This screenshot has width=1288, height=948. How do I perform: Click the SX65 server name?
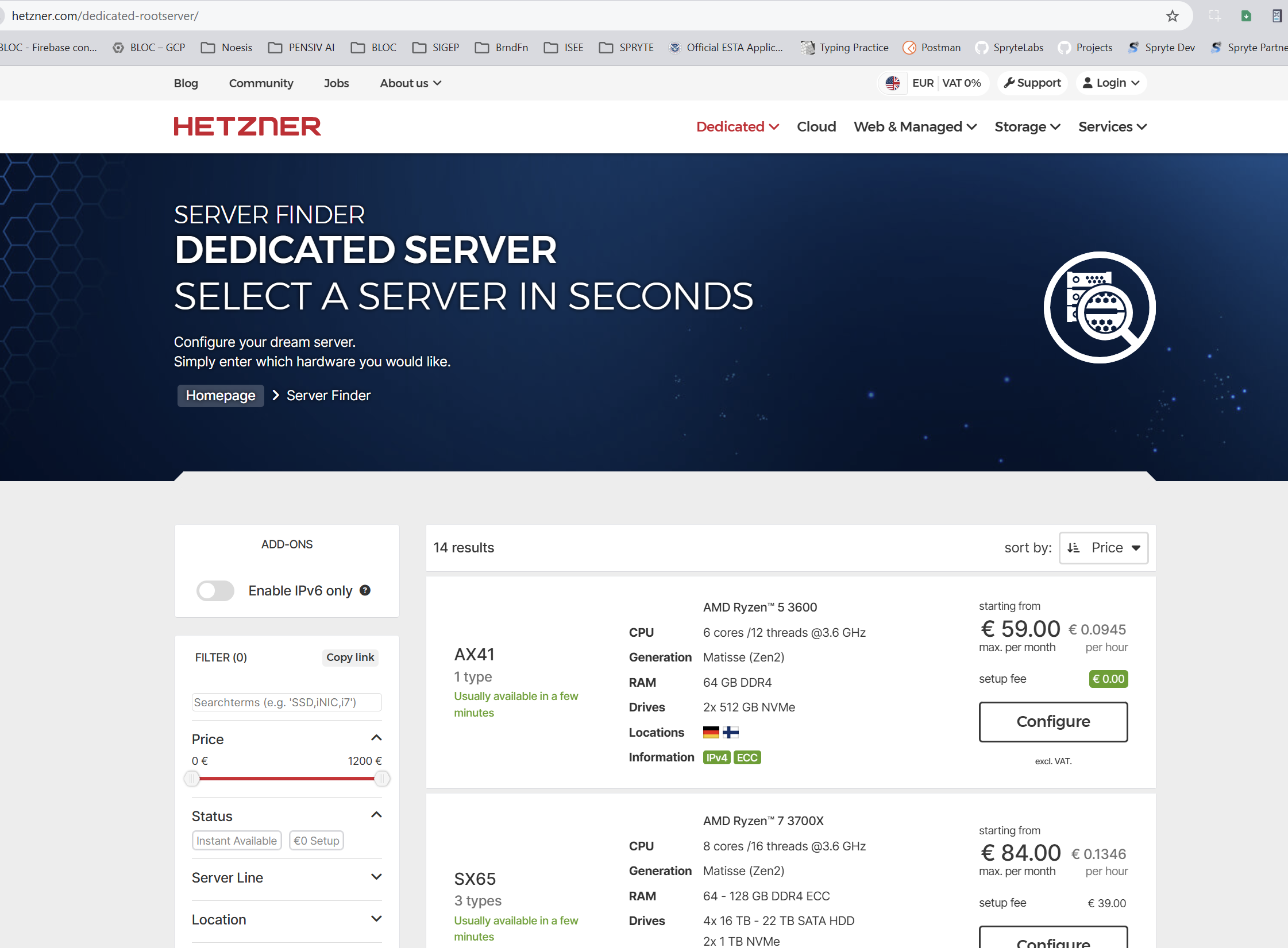[x=475, y=879]
